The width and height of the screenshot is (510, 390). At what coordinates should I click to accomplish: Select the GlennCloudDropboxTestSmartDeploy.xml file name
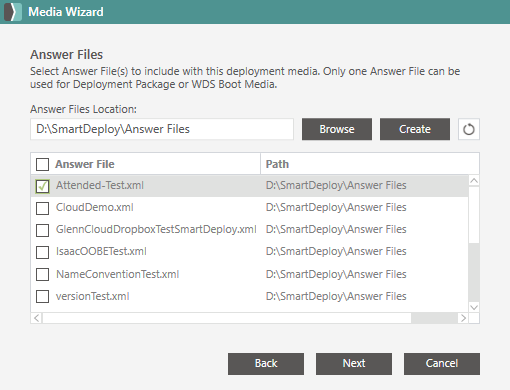coord(156,229)
